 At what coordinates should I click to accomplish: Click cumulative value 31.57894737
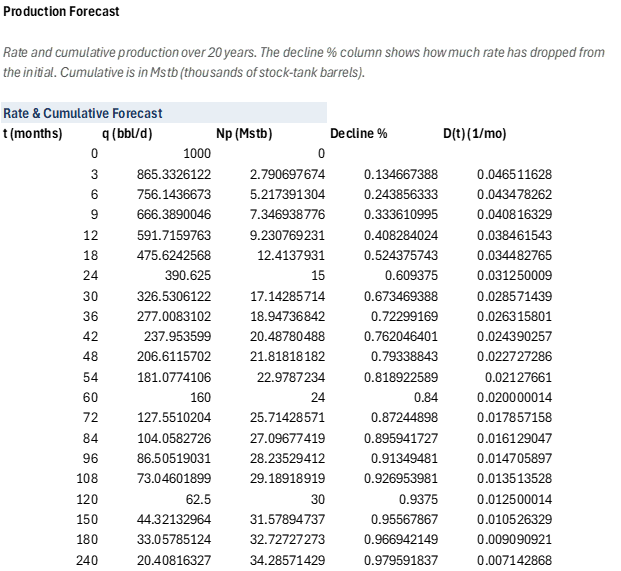[287, 520]
